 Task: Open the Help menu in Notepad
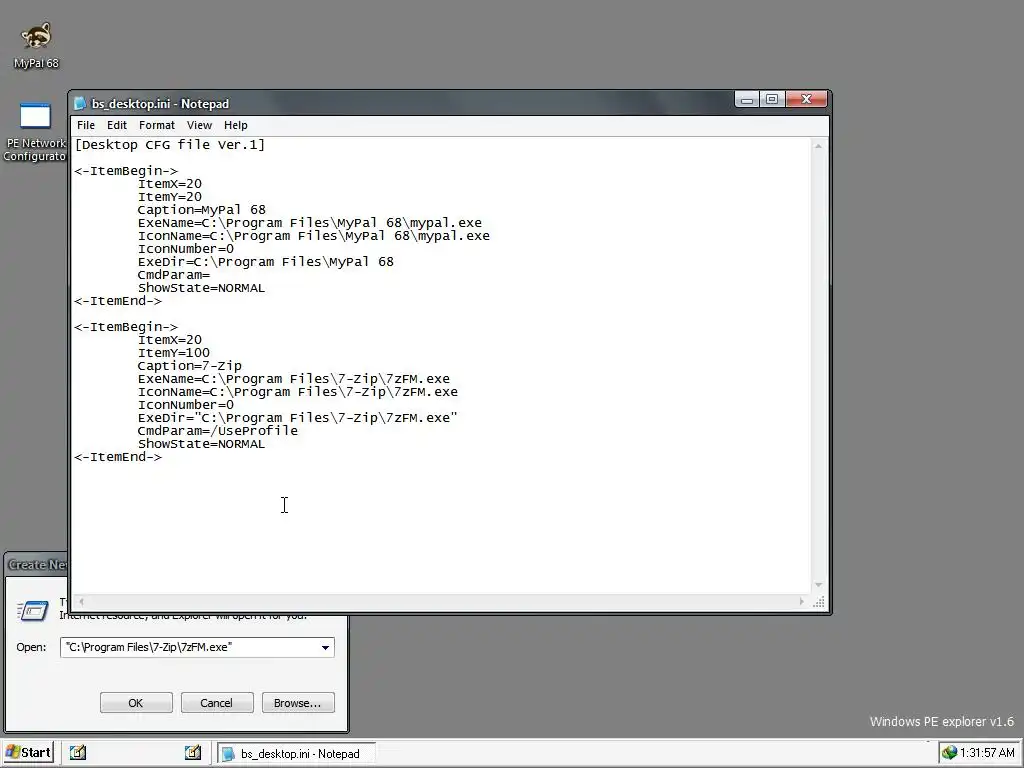236,125
